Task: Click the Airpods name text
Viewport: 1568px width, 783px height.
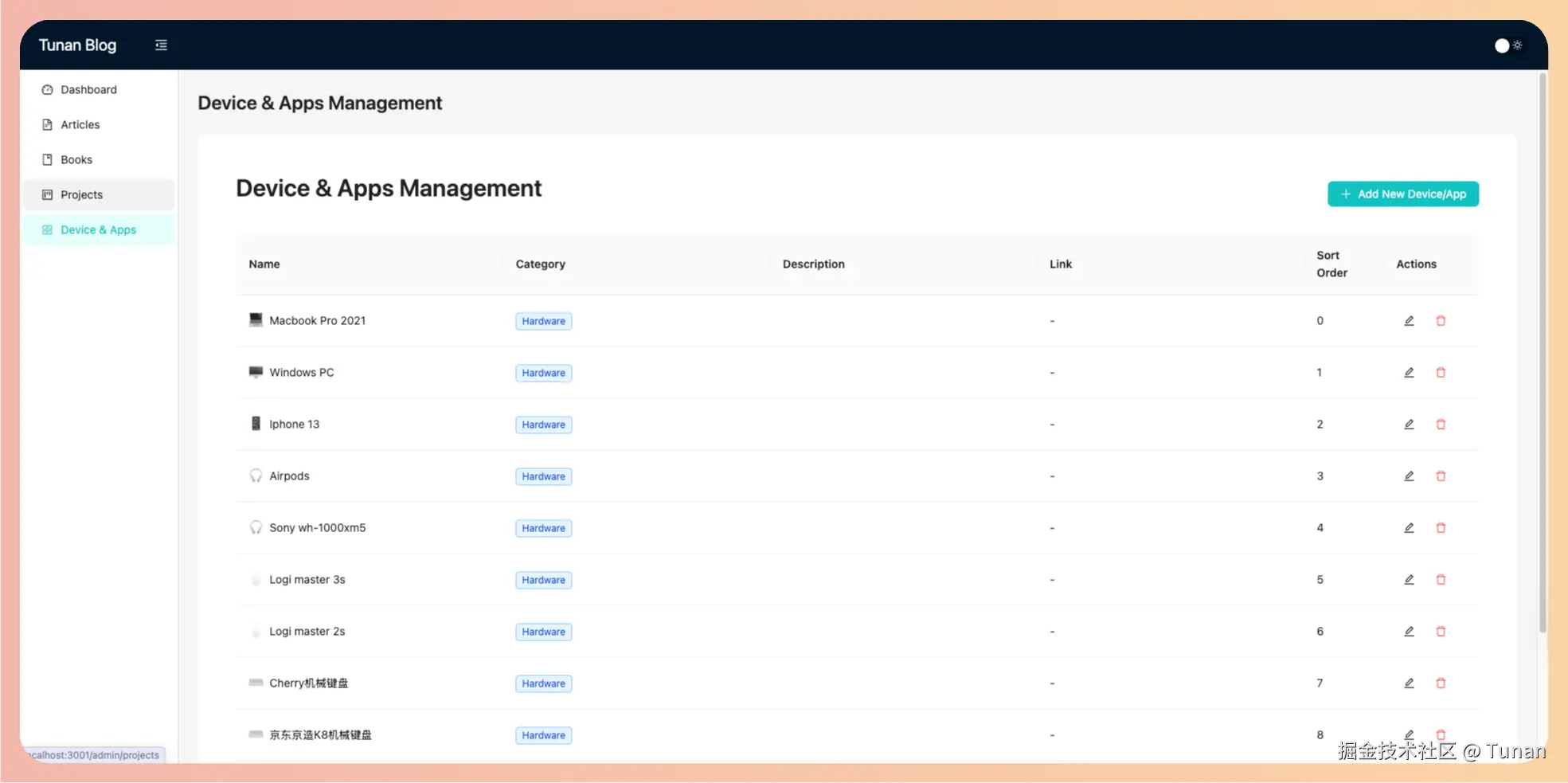Action: (289, 476)
